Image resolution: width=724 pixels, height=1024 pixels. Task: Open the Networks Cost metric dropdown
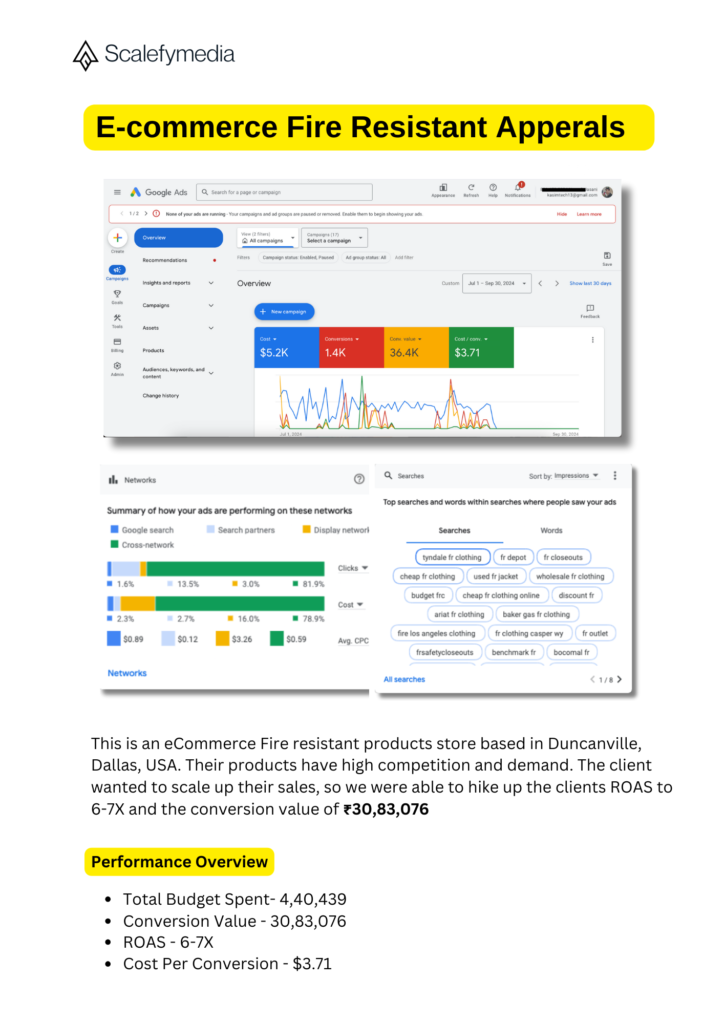click(351, 605)
